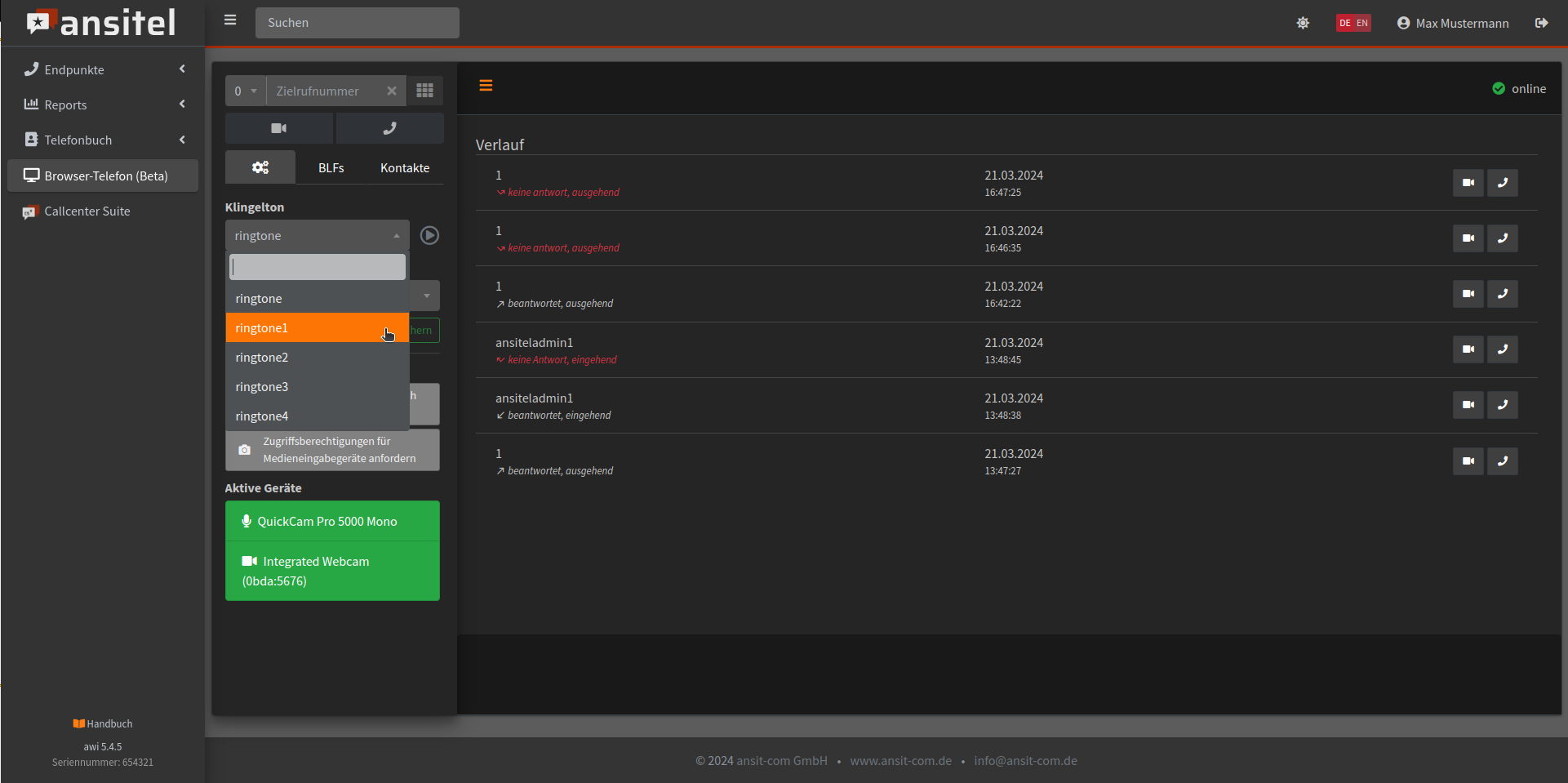This screenshot has height=783, width=1568.
Task: Audio call the 13:47:27 history entry
Action: [x=1502, y=461]
